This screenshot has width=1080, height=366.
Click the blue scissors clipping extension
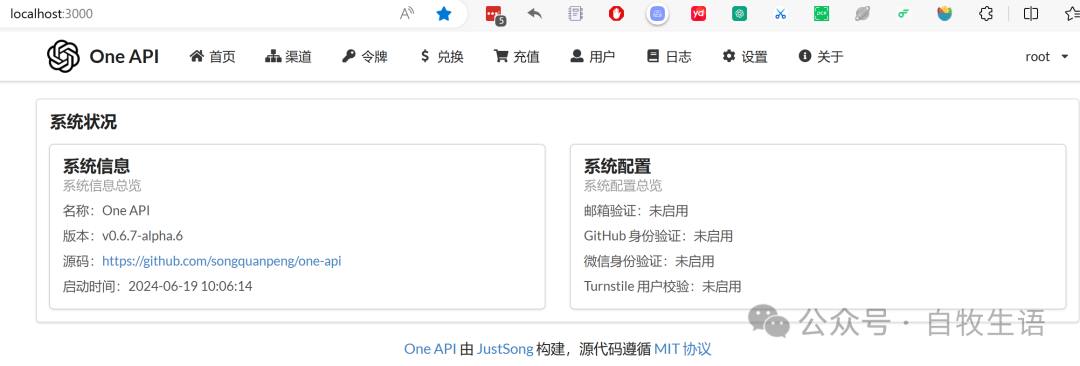pos(780,13)
